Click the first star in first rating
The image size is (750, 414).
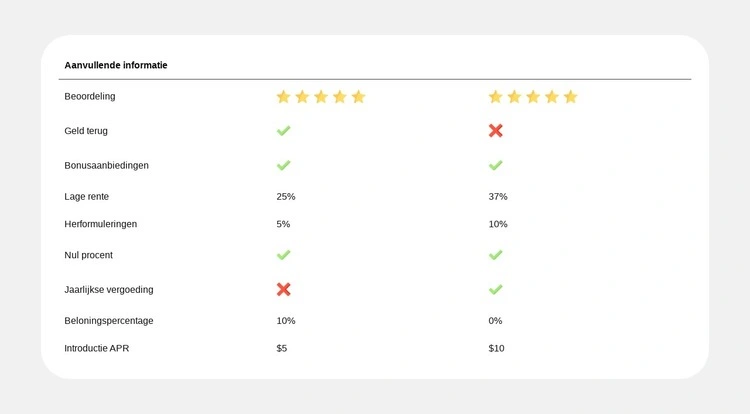pos(283,97)
